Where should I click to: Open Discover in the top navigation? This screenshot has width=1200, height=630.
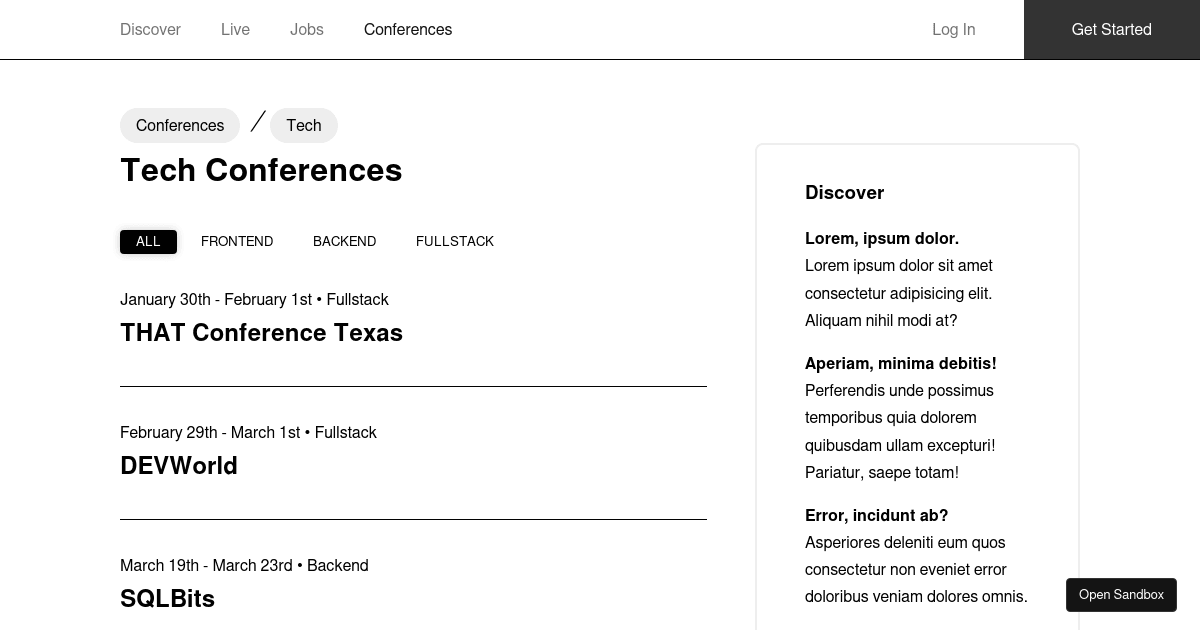tap(150, 29)
